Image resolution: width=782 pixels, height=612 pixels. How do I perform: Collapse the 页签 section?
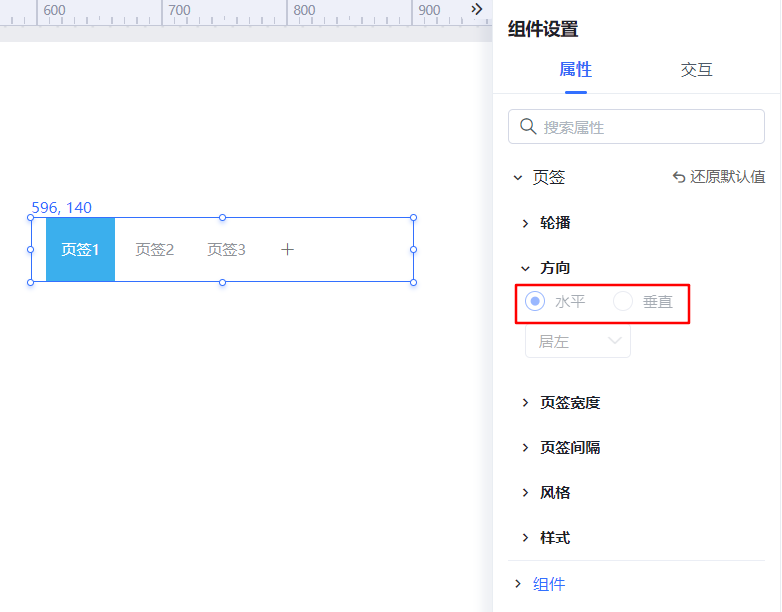click(518, 178)
